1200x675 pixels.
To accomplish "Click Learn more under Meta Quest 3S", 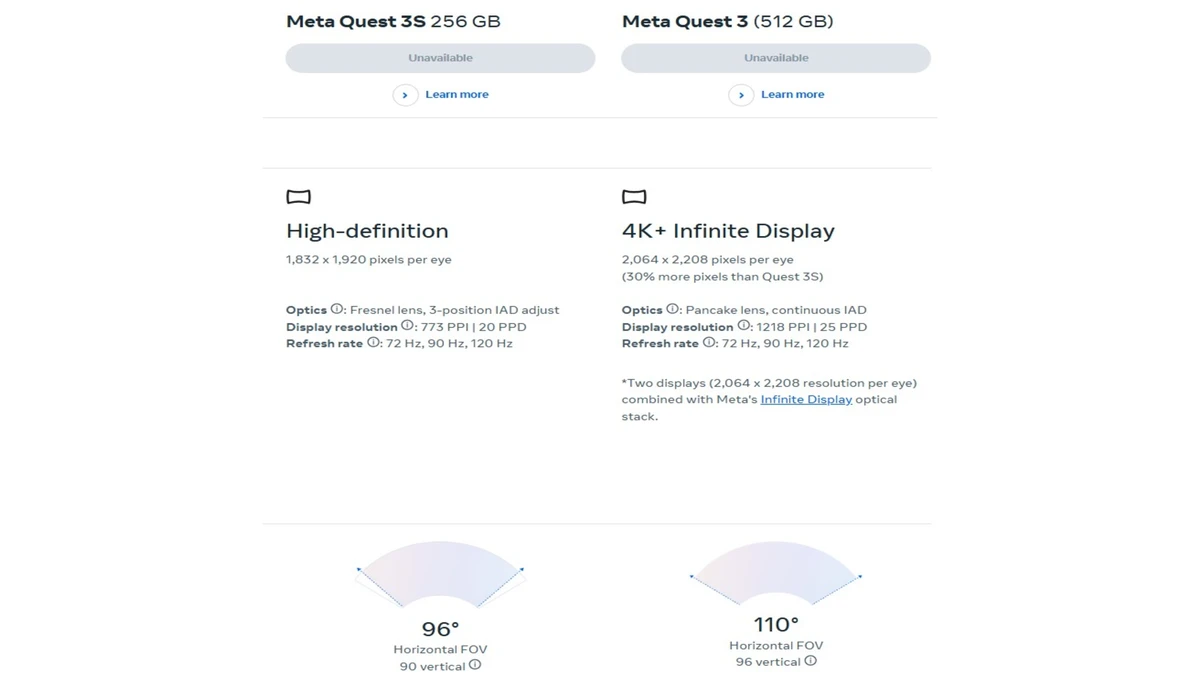I will 457,94.
